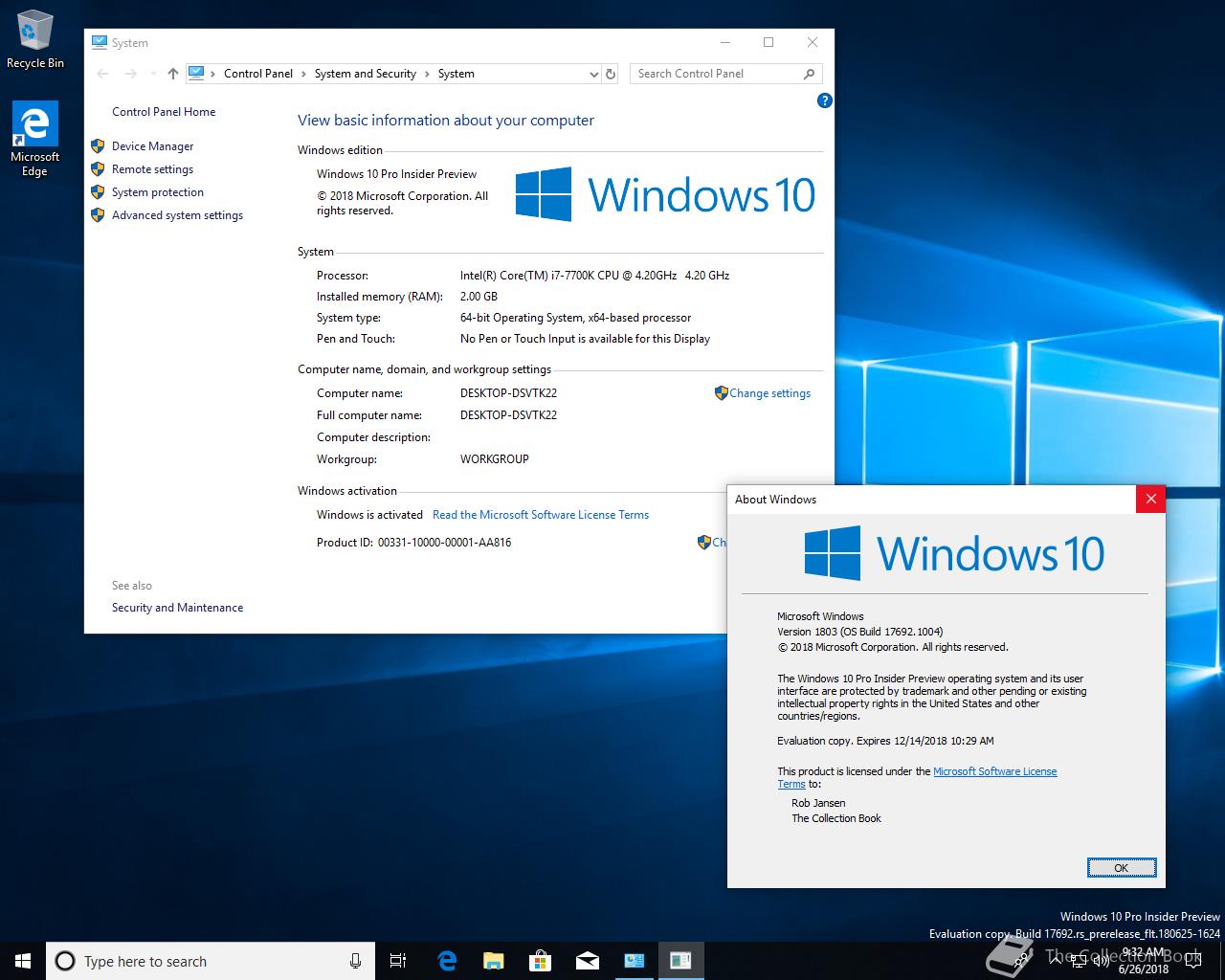Open Microsoft Software License Terms in About Windows
The height and width of the screenshot is (980, 1225).
995,771
